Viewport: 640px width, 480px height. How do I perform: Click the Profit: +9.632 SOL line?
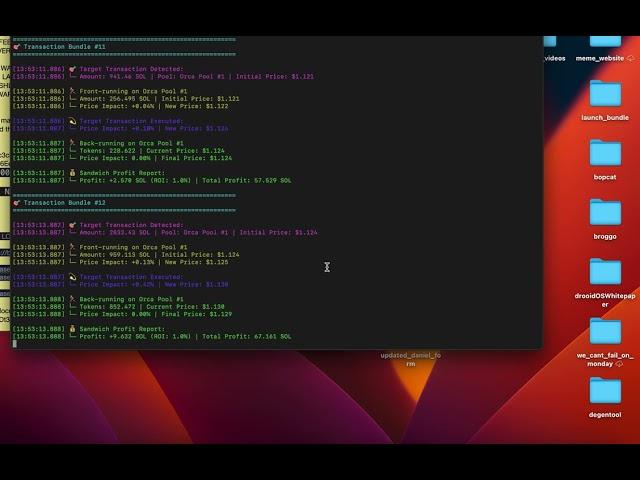(152, 336)
